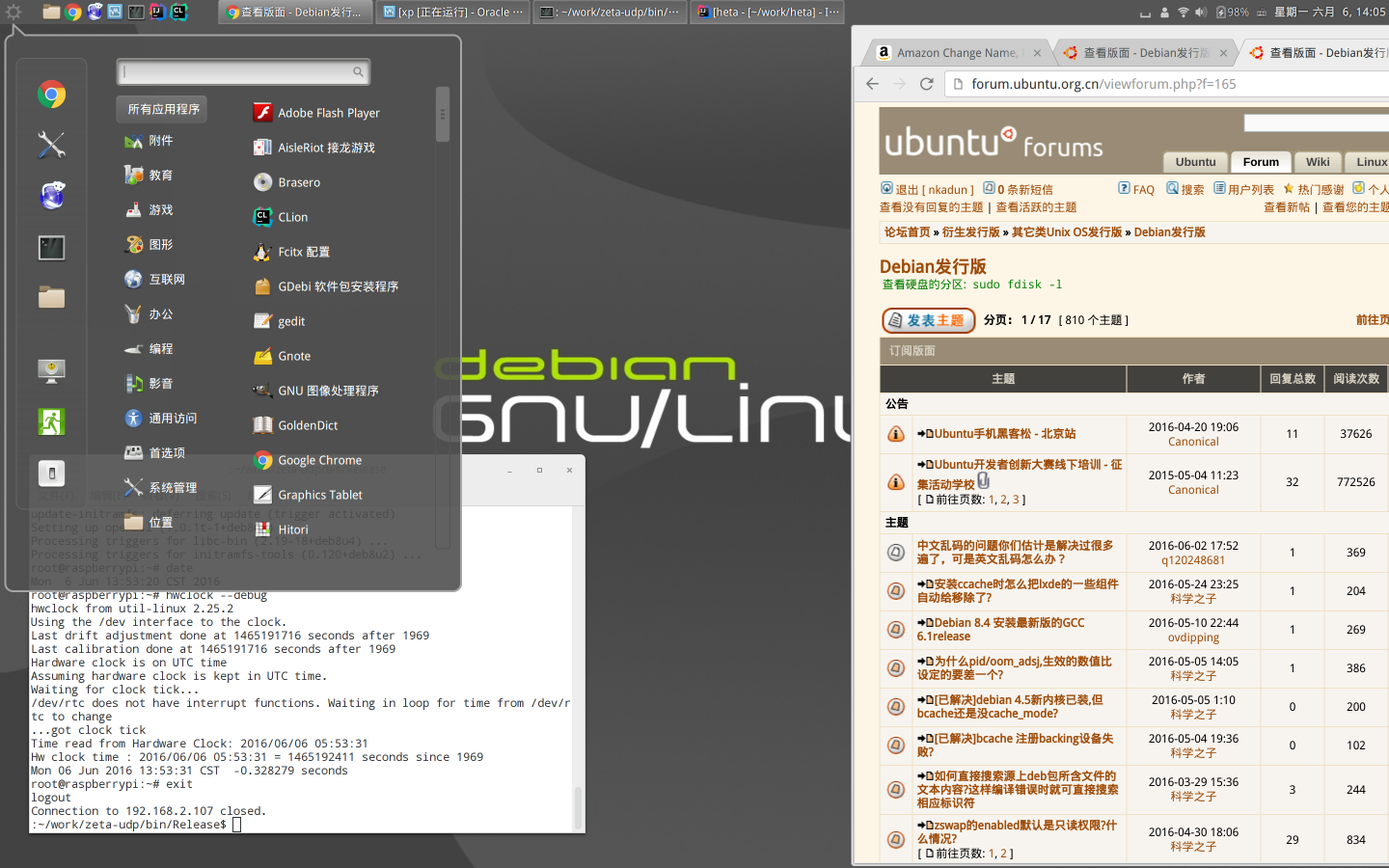
Task: Open Graphics Tablet settings
Action: tap(308, 495)
